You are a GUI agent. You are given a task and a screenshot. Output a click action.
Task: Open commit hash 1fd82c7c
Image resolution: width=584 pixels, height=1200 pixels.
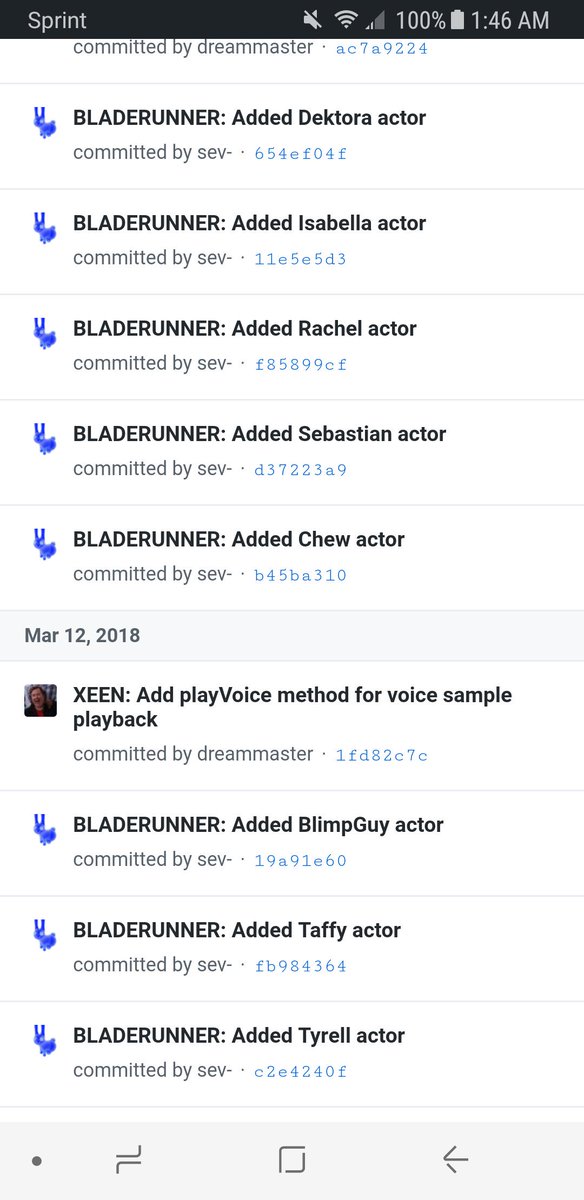[x=382, y=756]
